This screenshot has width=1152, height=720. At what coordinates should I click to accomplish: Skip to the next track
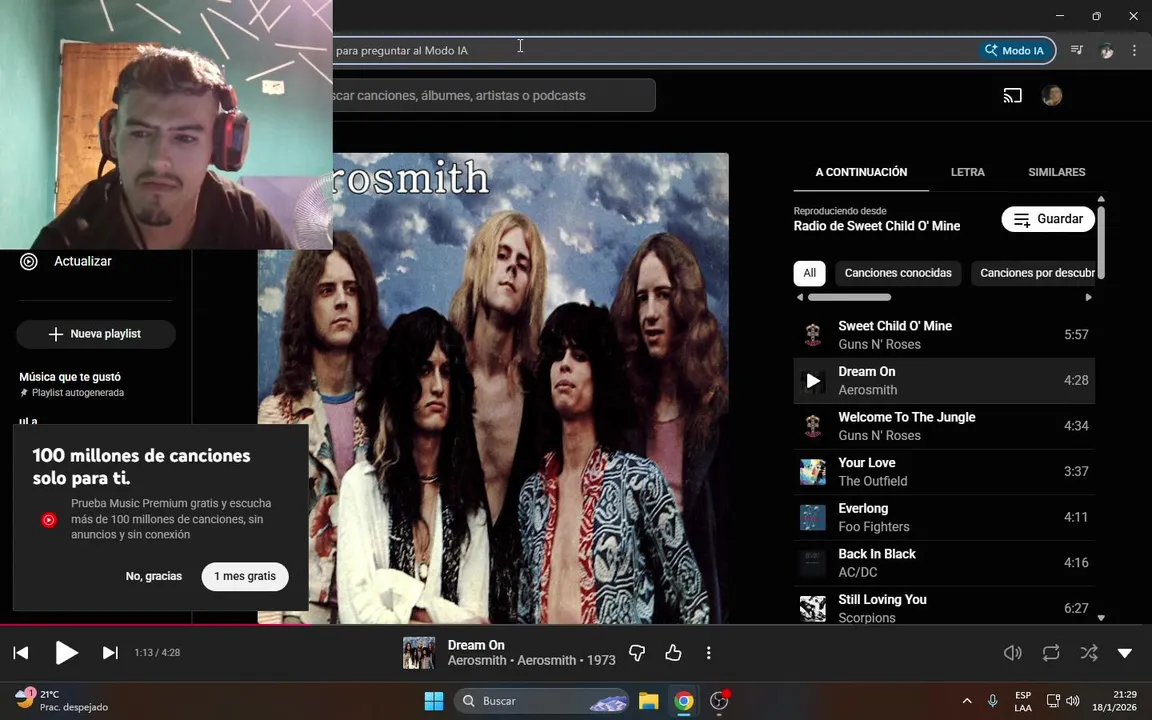tap(110, 652)
